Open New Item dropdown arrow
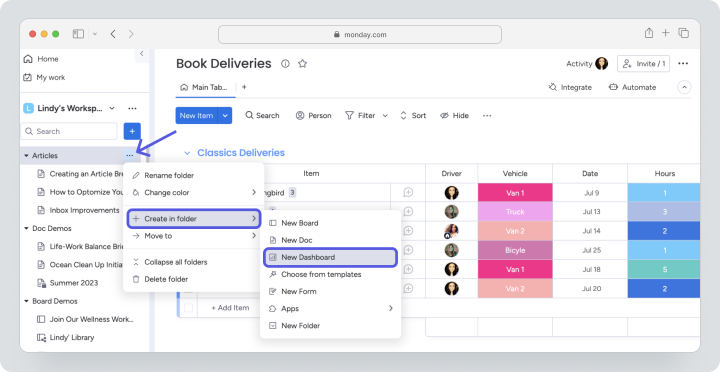Viewport: 720px width, 372px height. [225, 116]
